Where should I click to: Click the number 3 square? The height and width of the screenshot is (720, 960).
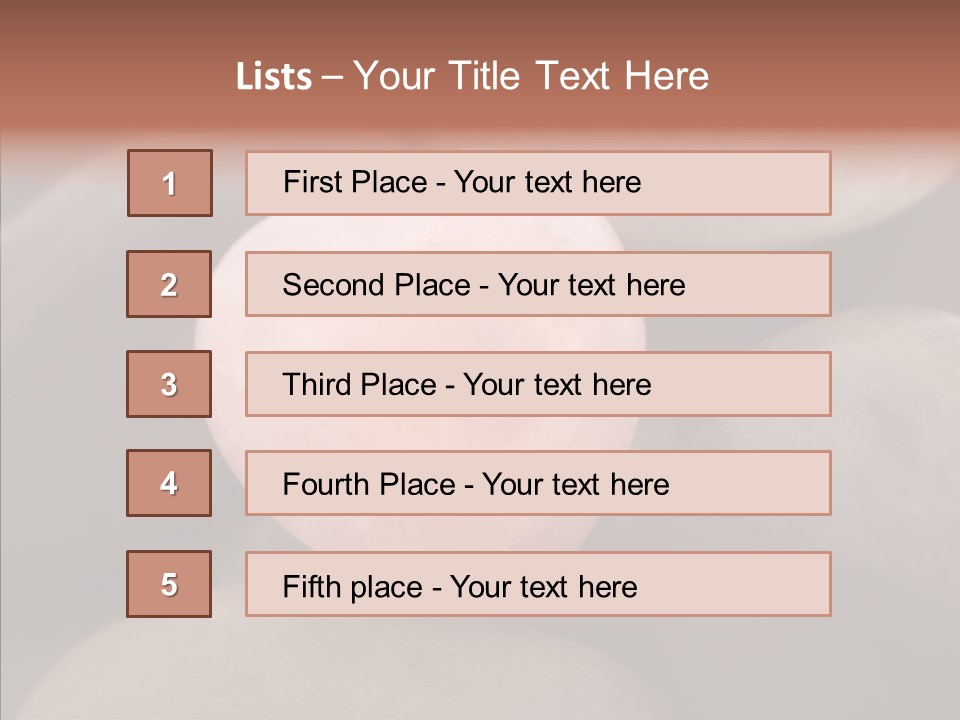coord(169,384)
